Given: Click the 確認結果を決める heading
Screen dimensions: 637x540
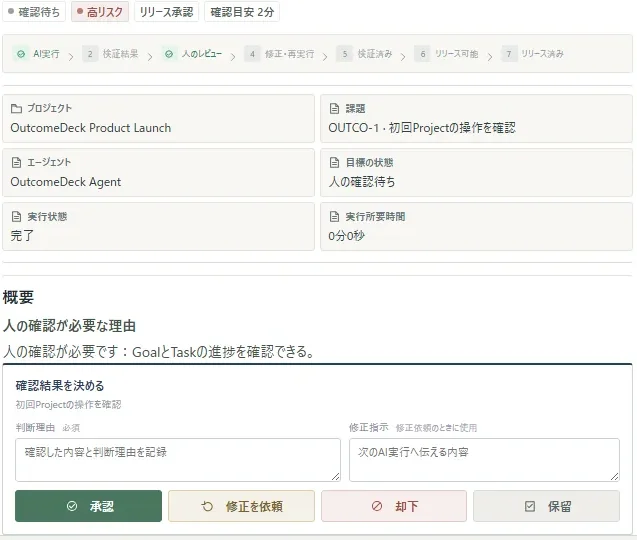Looking at the screenshot, I should click(60, 386).
